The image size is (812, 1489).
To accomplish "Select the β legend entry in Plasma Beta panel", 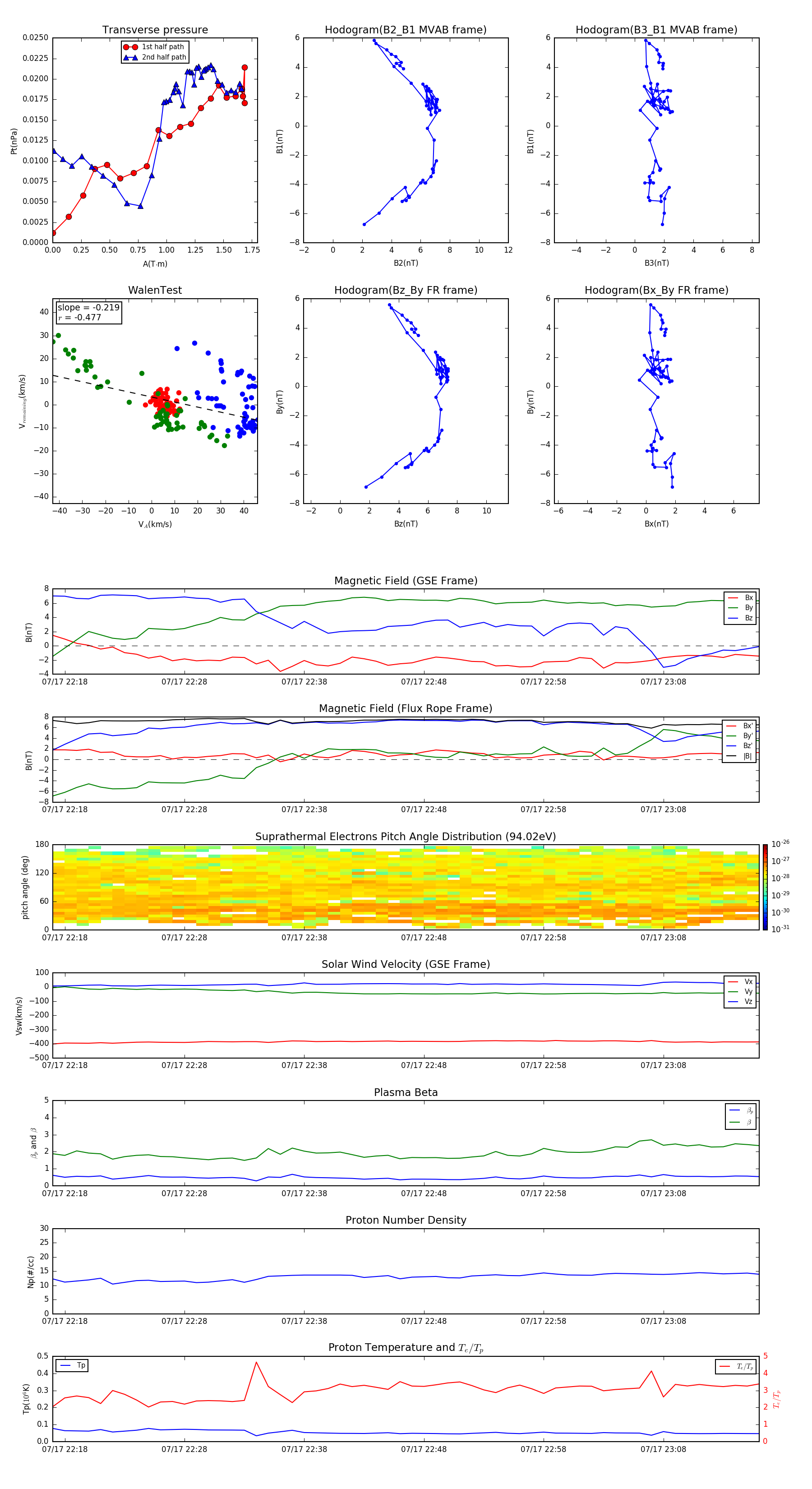I will pos(741,1122).
